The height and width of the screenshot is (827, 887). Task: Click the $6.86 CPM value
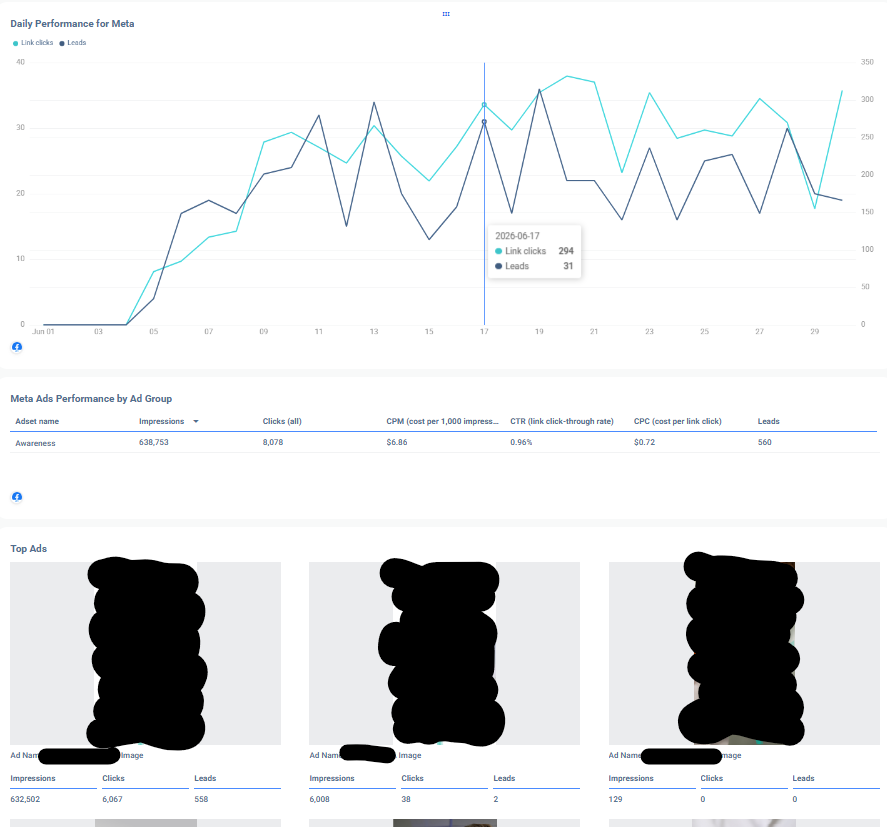pyautogui.click(x=397, y=442)
